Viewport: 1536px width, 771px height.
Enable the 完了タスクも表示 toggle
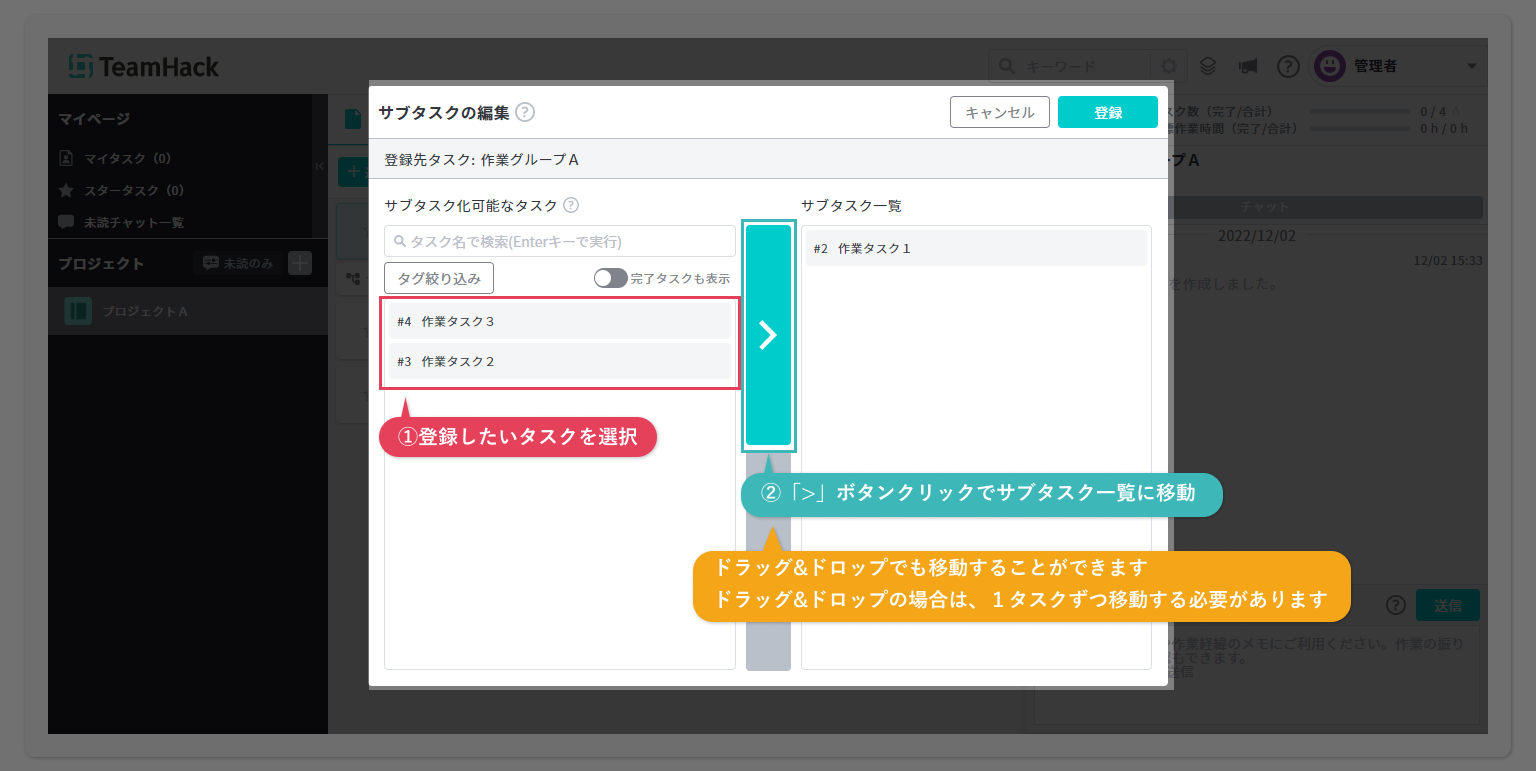(610, 278)
